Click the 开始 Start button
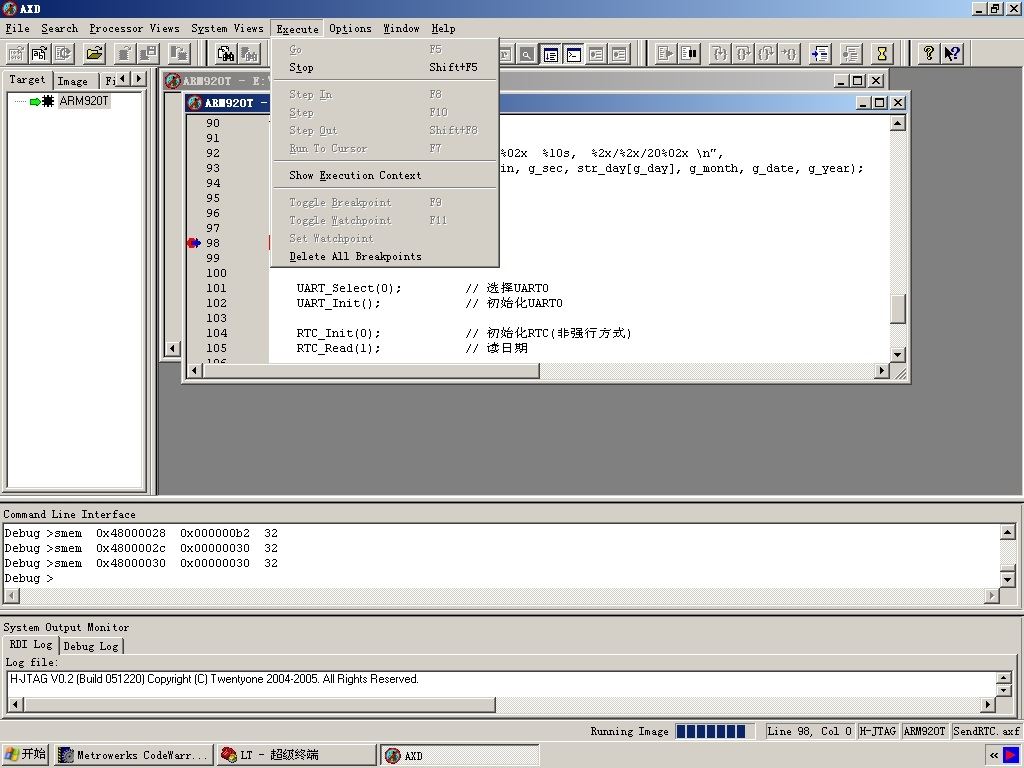 [x=26, y=754]
